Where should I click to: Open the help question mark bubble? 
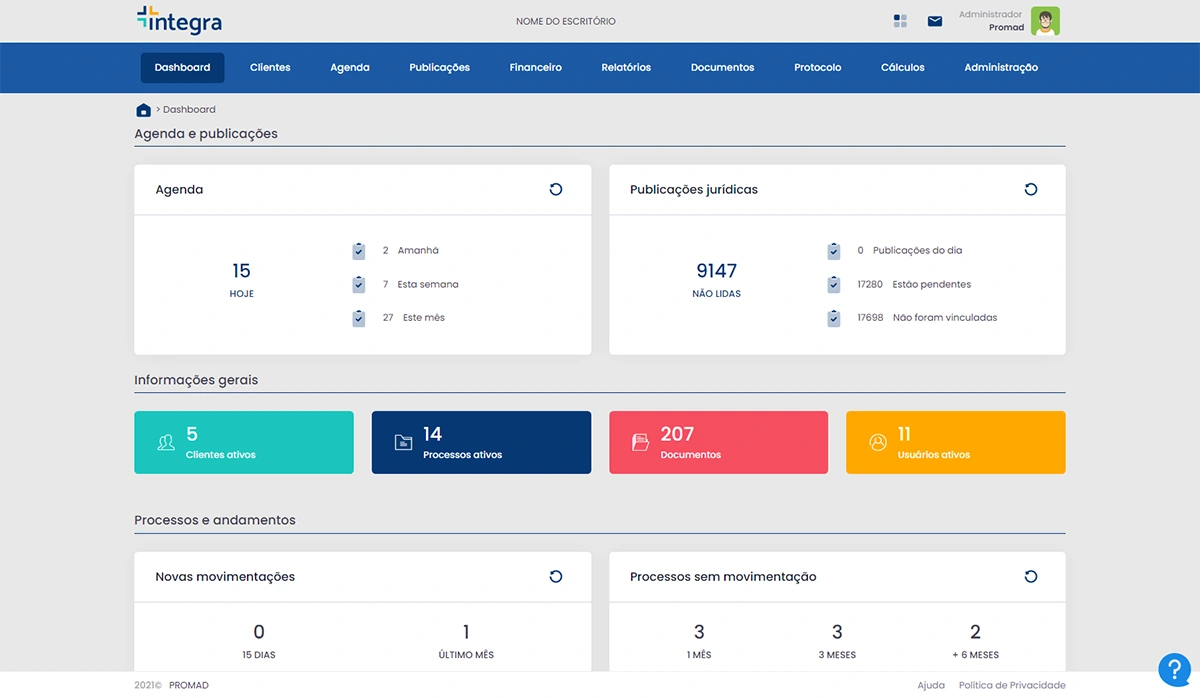tap(1174, 669)
